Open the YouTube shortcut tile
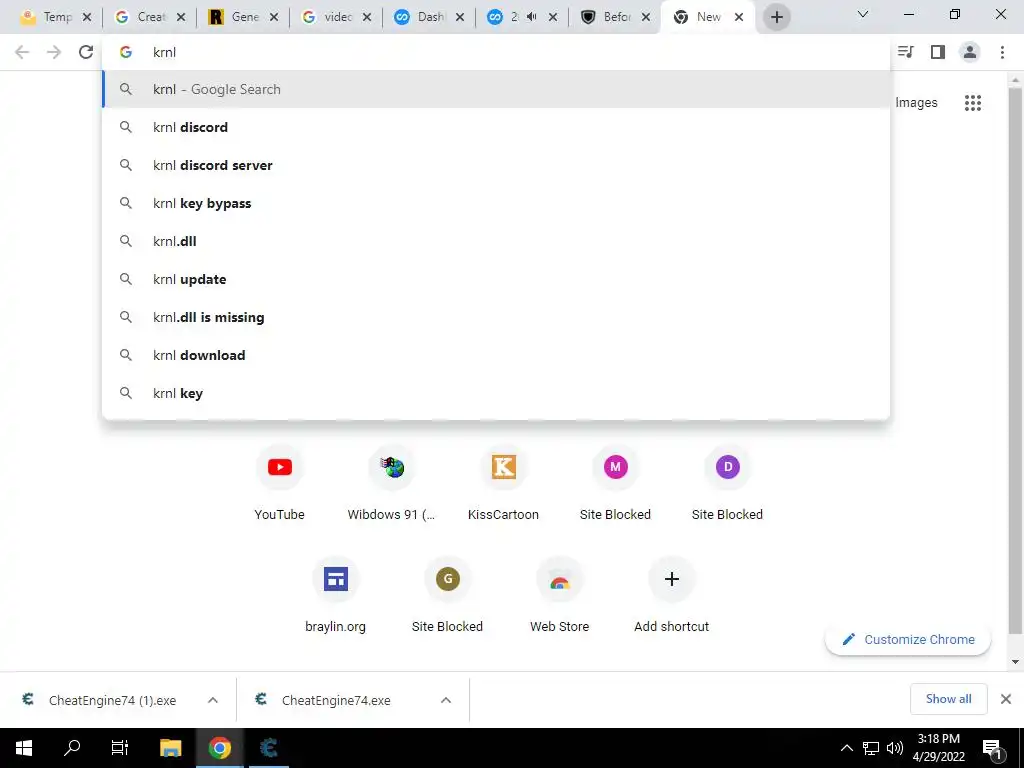 tap(280, 483)
